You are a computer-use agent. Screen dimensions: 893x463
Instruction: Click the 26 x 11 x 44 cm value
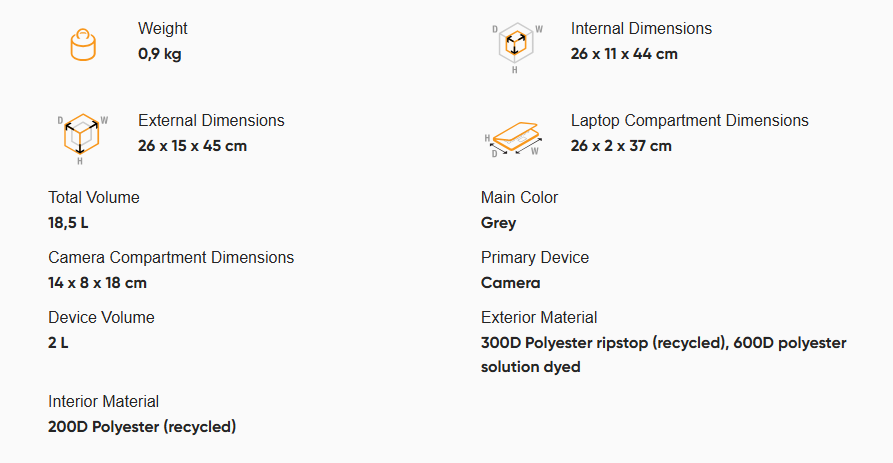click(624, 54)
